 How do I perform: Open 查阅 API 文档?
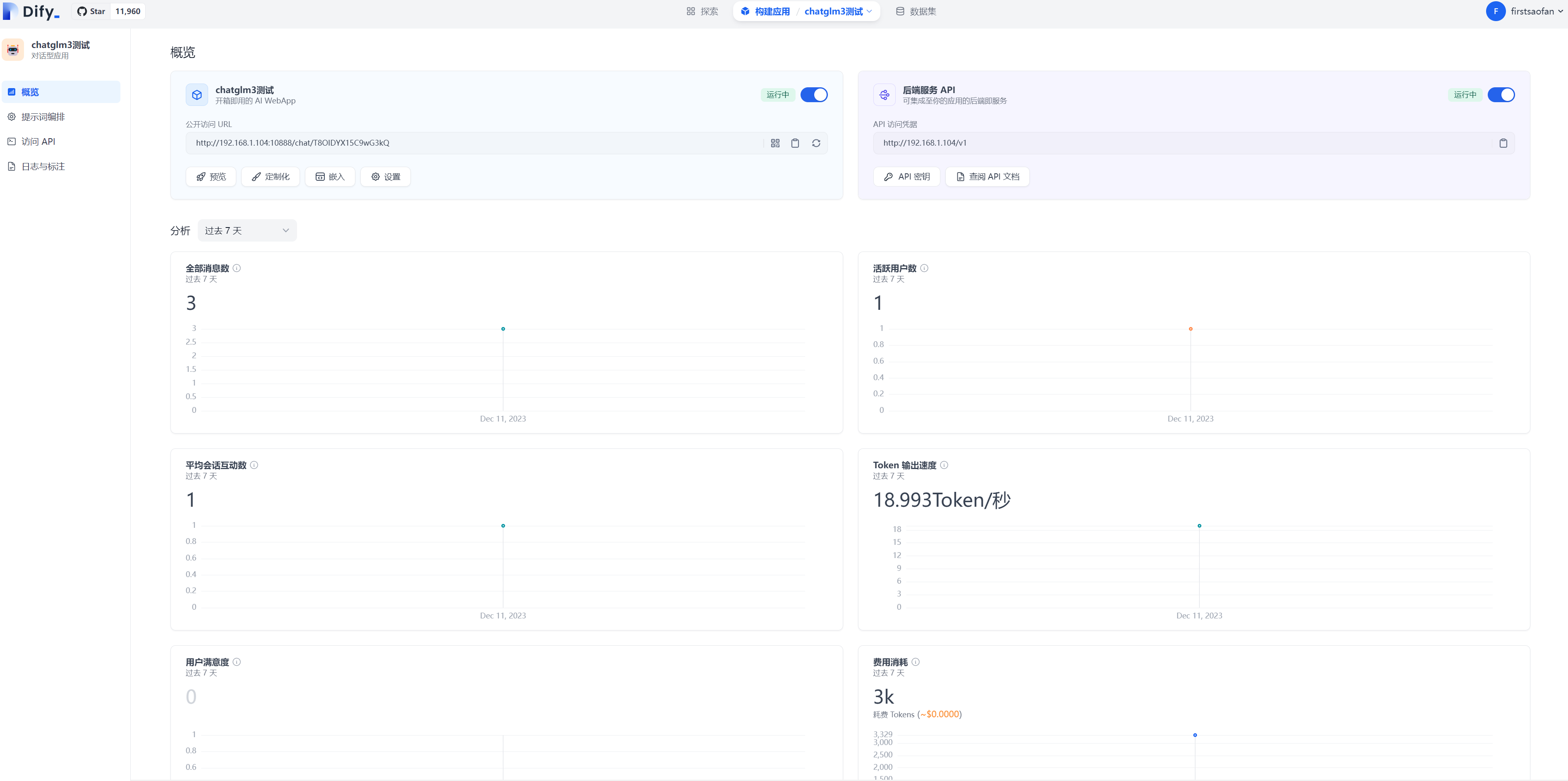(987, 177)
